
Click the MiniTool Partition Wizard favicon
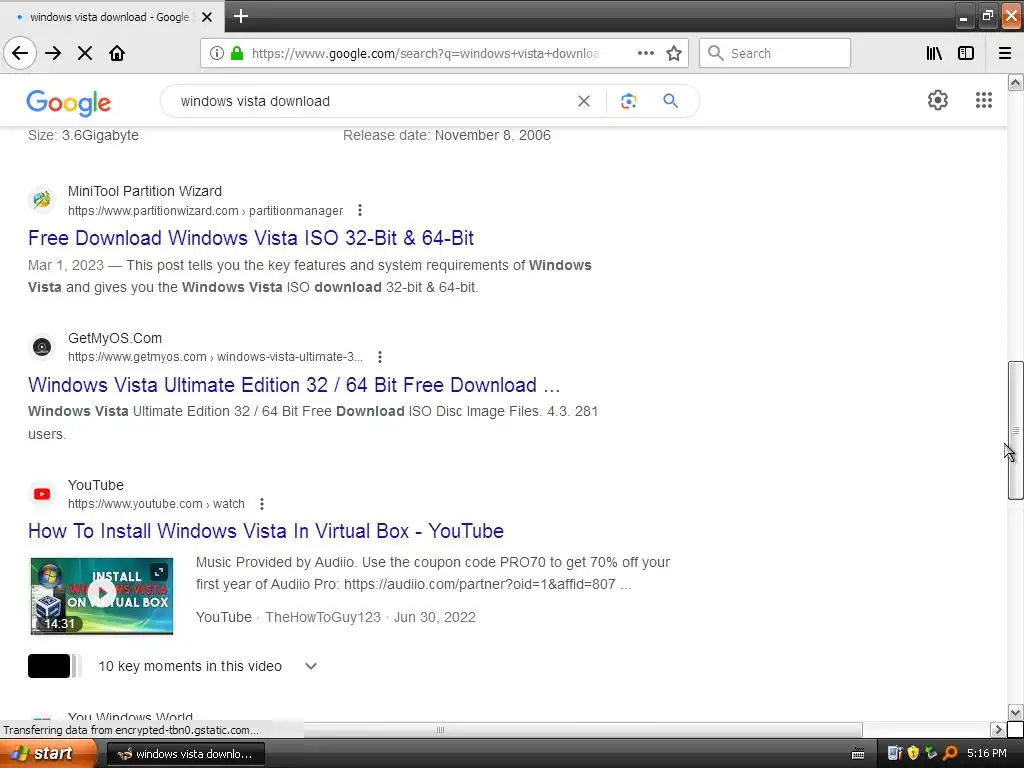pyautogui.click(x=42, y=199)
